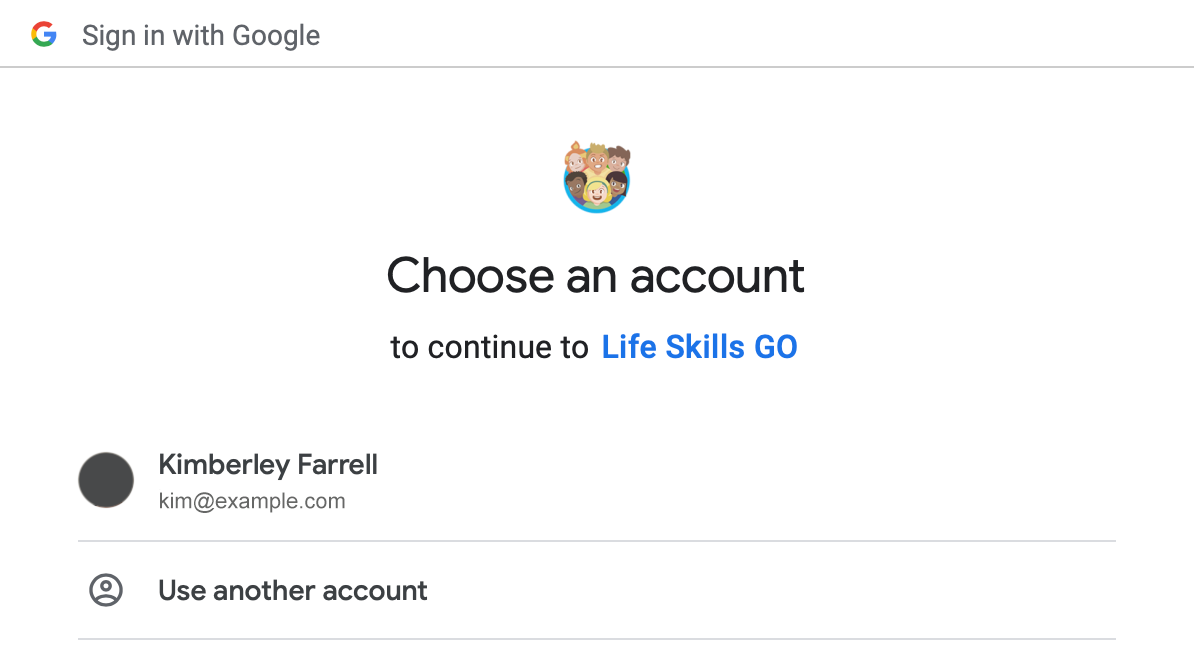The height and width of the screenshot is (648, 1194).
Task: Select Kimberley Farrell's grey profile avatar
Action: (106, 480)
